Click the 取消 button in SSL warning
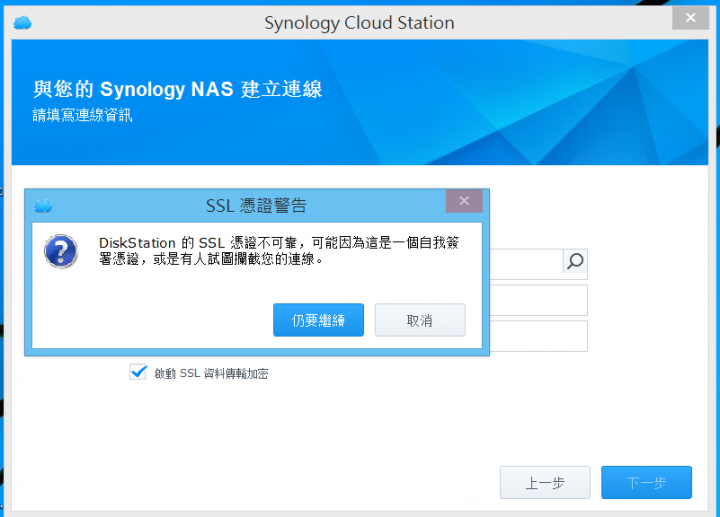The height and width of the screenshot is (517, 720). click(420, 320)
